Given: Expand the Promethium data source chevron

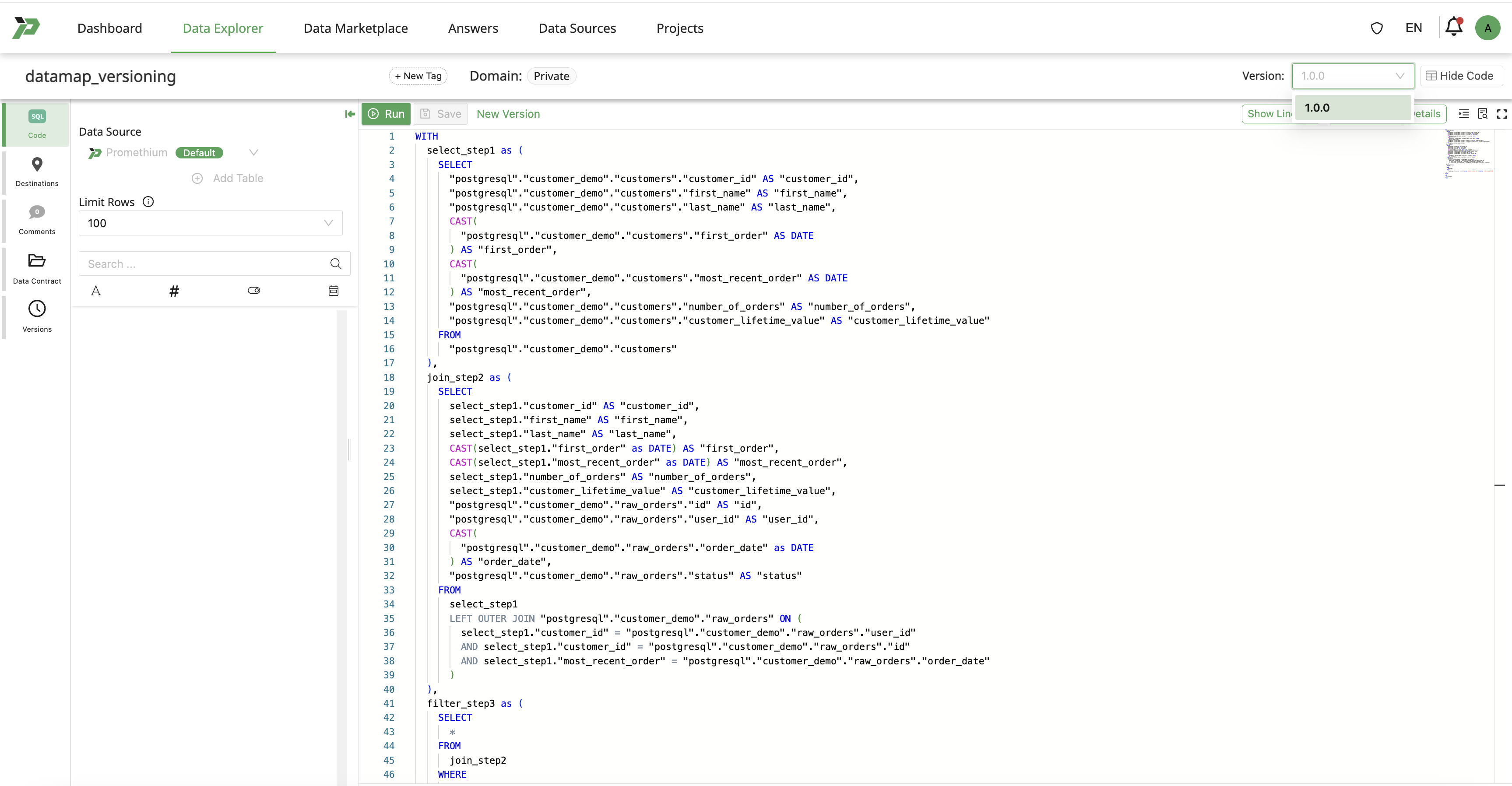Looking at the screenshot, I should click(253, 153).
